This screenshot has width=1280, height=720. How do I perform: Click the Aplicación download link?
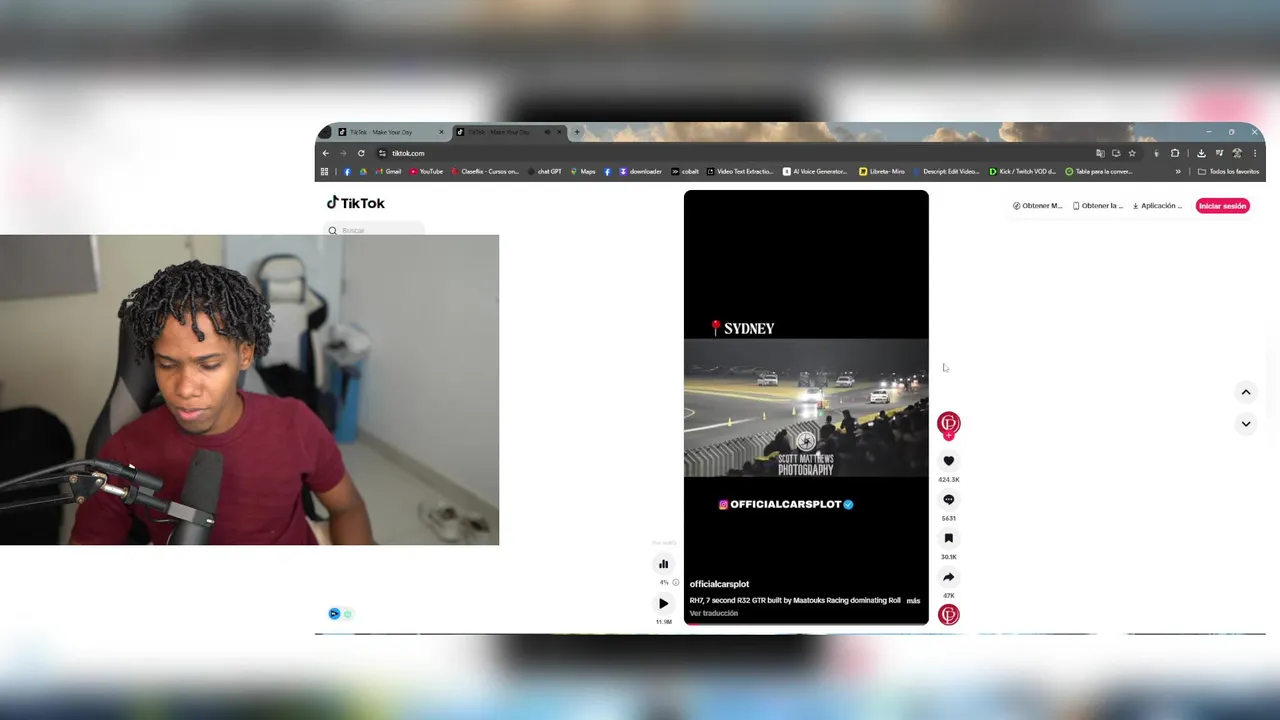(1157, 206)
